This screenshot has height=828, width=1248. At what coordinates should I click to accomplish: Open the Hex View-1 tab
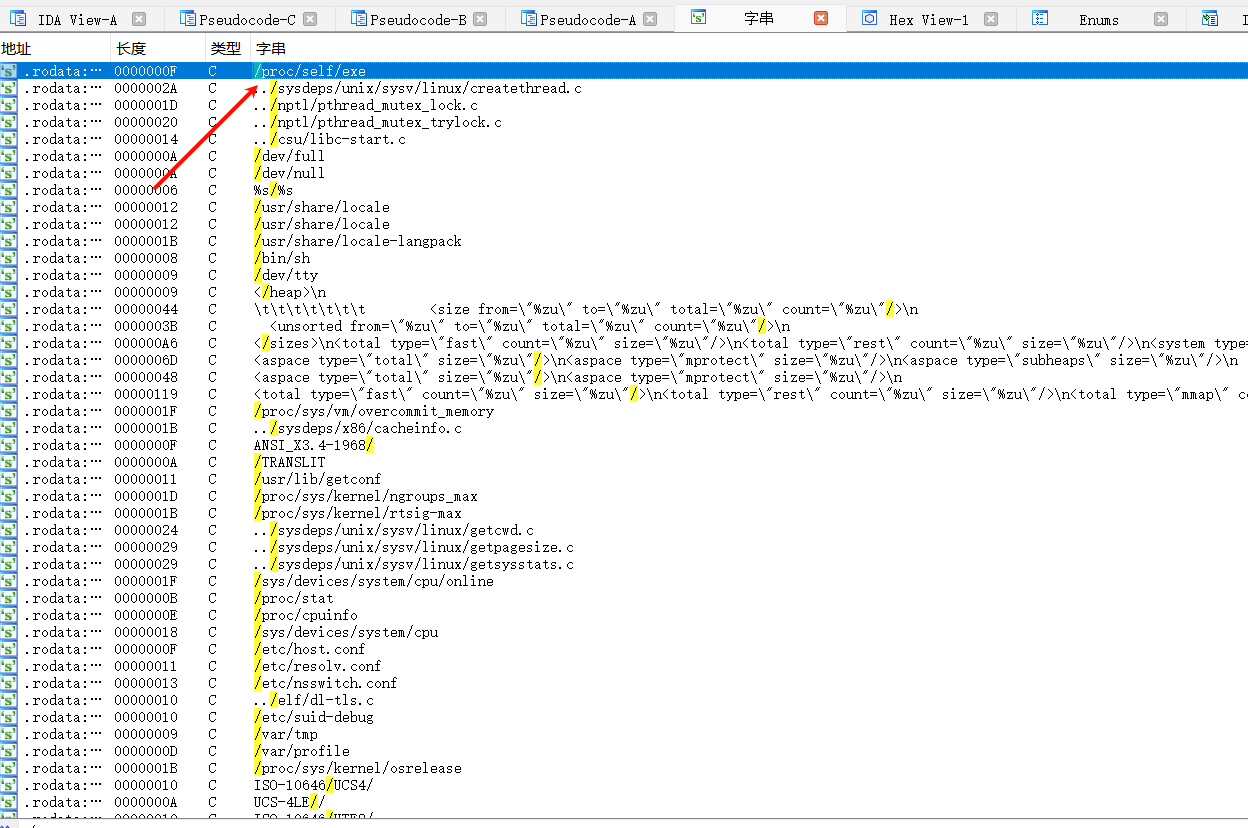click(928, 19)
